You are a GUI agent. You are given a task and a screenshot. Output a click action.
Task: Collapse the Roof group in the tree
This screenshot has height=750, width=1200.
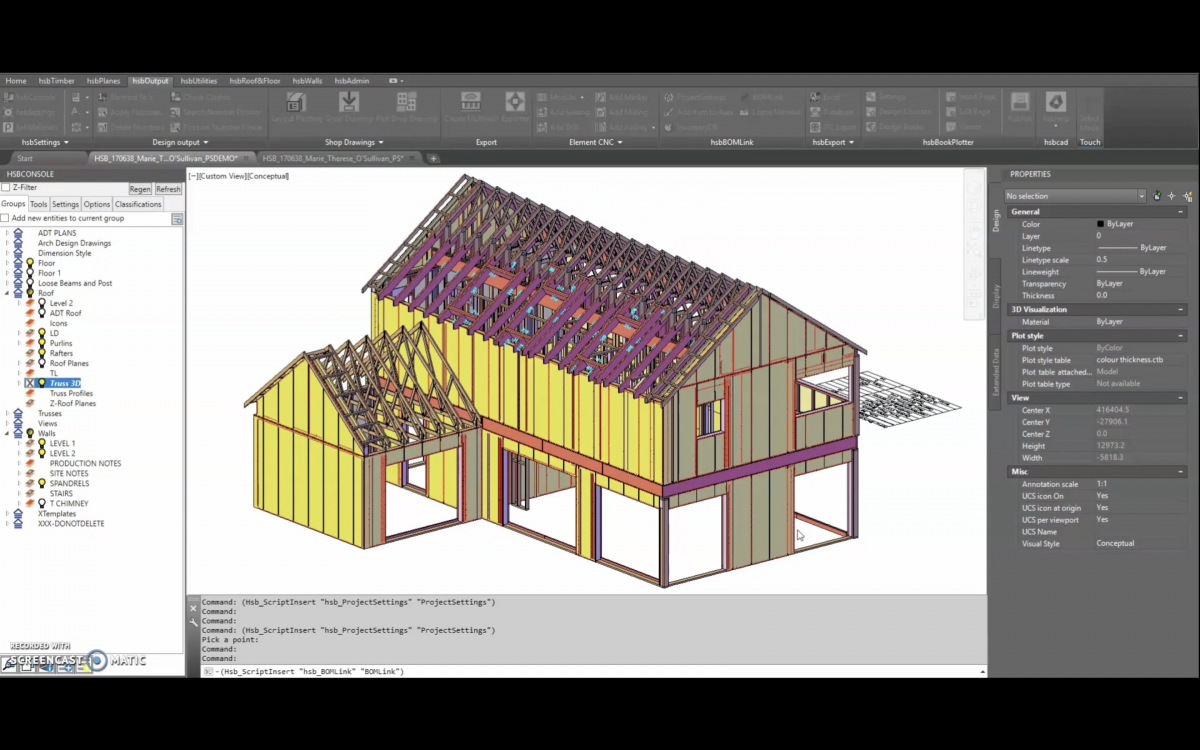[7, 293]
